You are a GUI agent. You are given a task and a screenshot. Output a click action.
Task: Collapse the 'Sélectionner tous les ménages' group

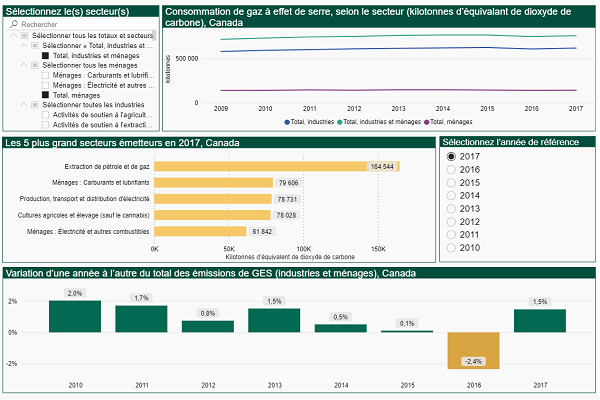24,65
